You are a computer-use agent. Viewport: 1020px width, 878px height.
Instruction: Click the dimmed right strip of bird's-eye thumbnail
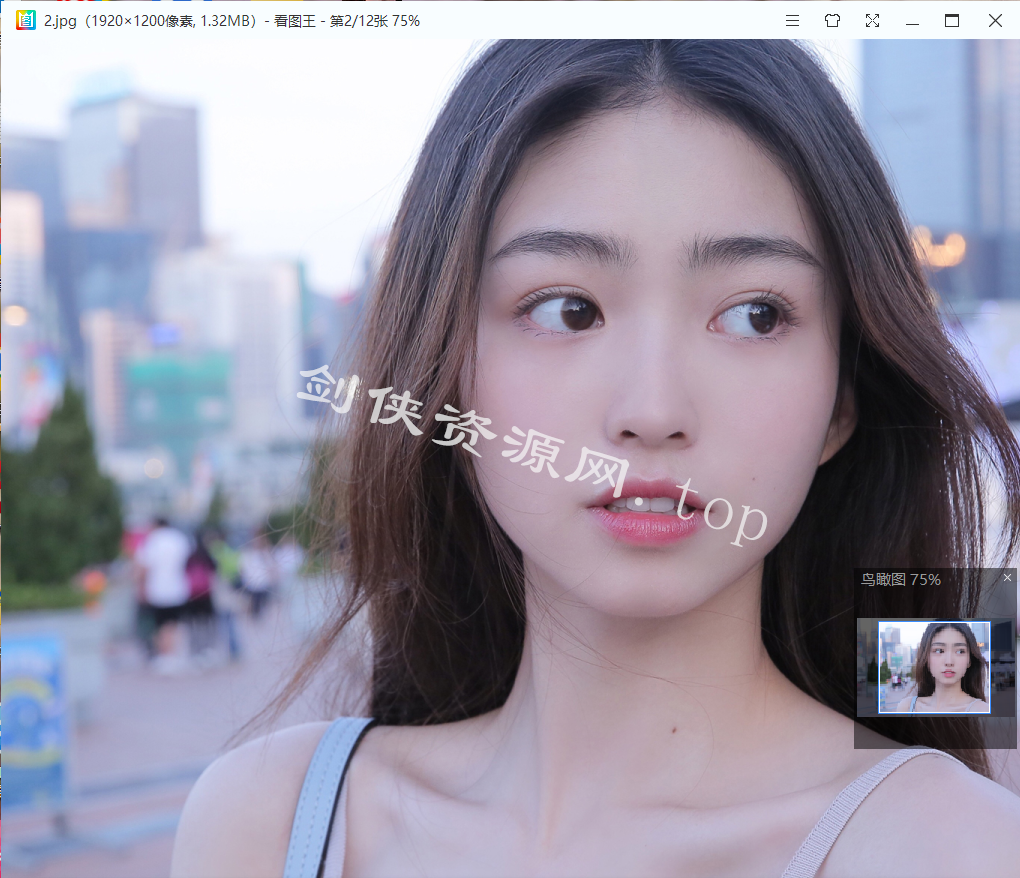1001,667
